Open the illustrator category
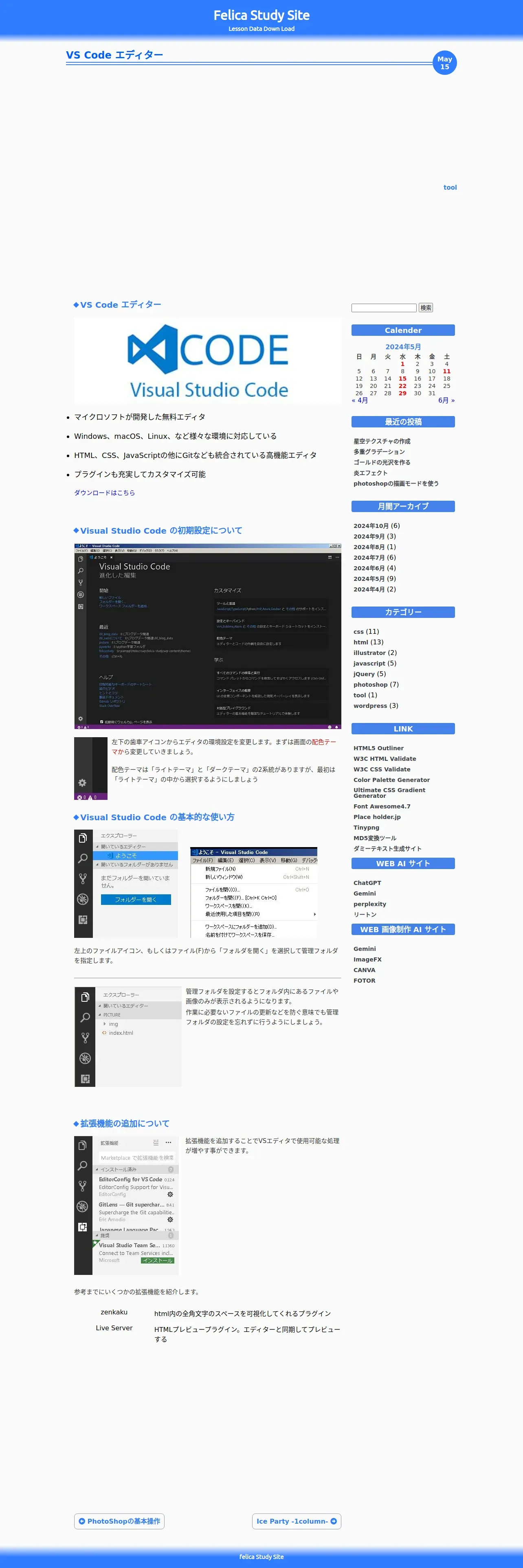The image size is (523, 1568). pos(369,653)
